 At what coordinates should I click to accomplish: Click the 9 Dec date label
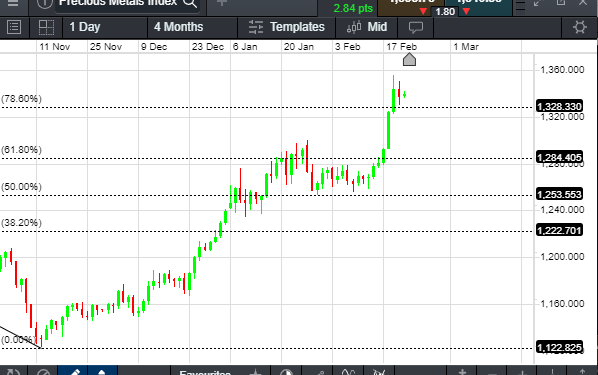pyautogui.click(x=154, y=47)
